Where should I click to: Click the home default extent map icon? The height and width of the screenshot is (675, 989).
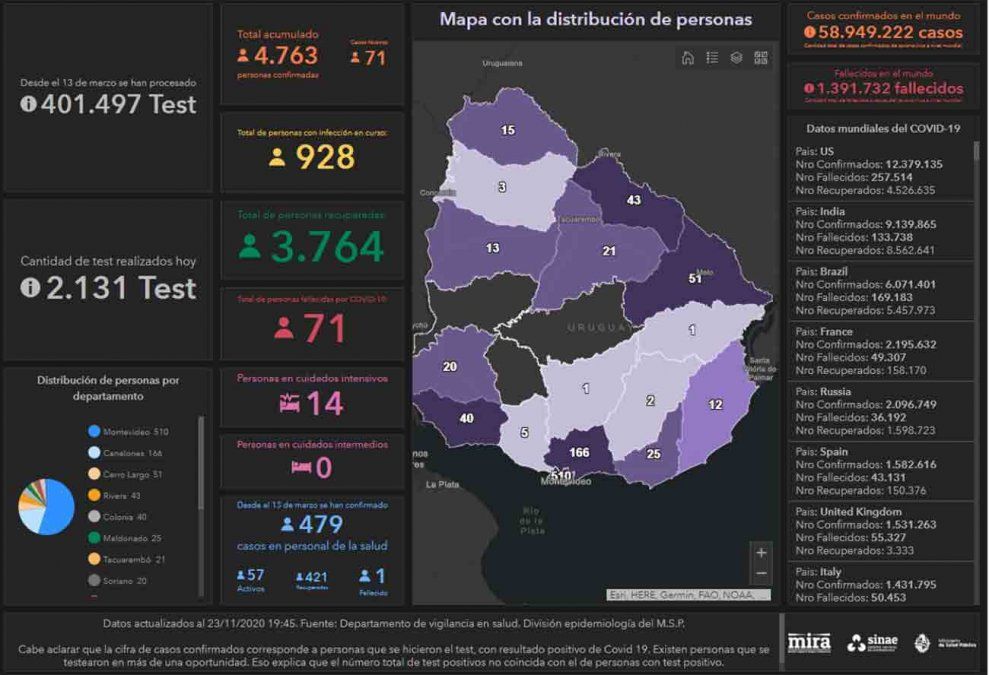688,58
